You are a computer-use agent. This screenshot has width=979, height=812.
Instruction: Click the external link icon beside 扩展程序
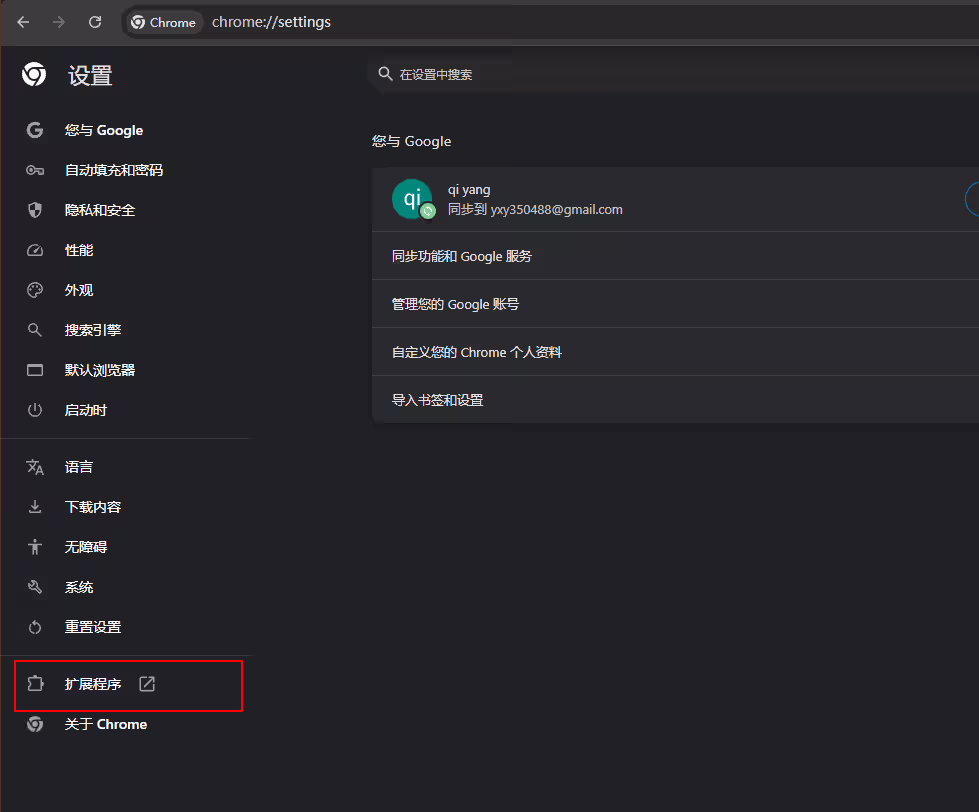pyautogui.click(x=147, y=684)
